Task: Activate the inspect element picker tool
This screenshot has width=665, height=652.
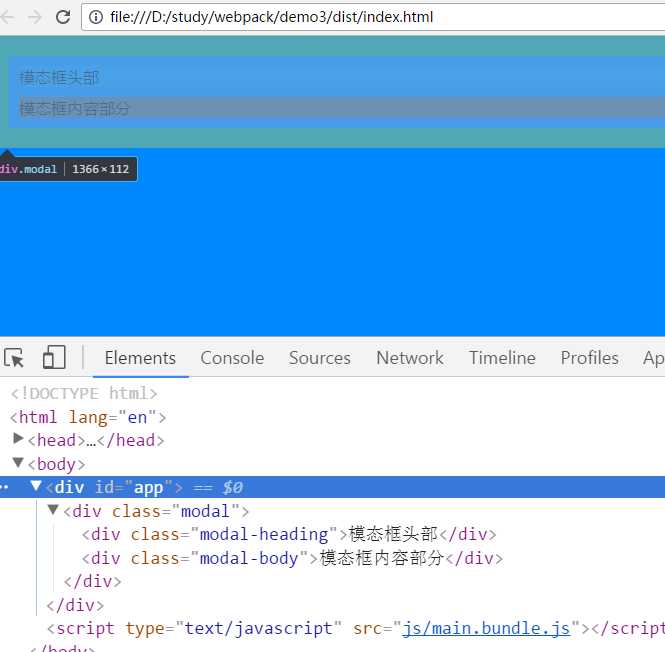Action: (14, 358)
